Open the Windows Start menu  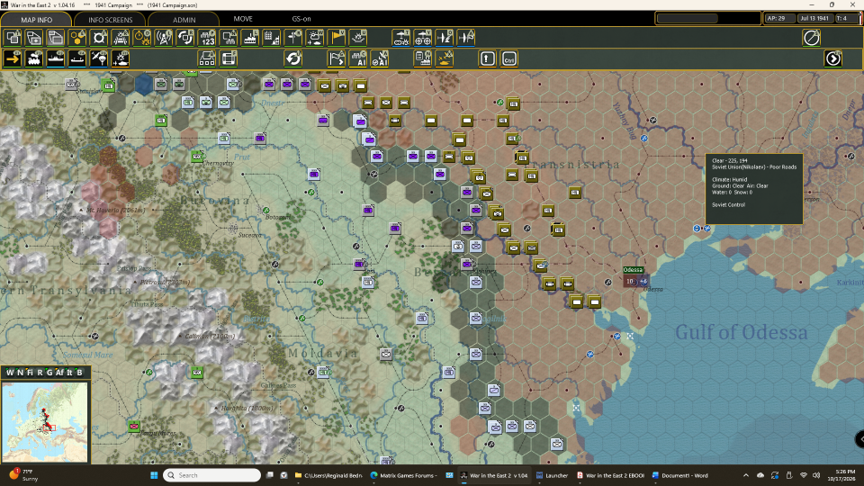[154, 475]
